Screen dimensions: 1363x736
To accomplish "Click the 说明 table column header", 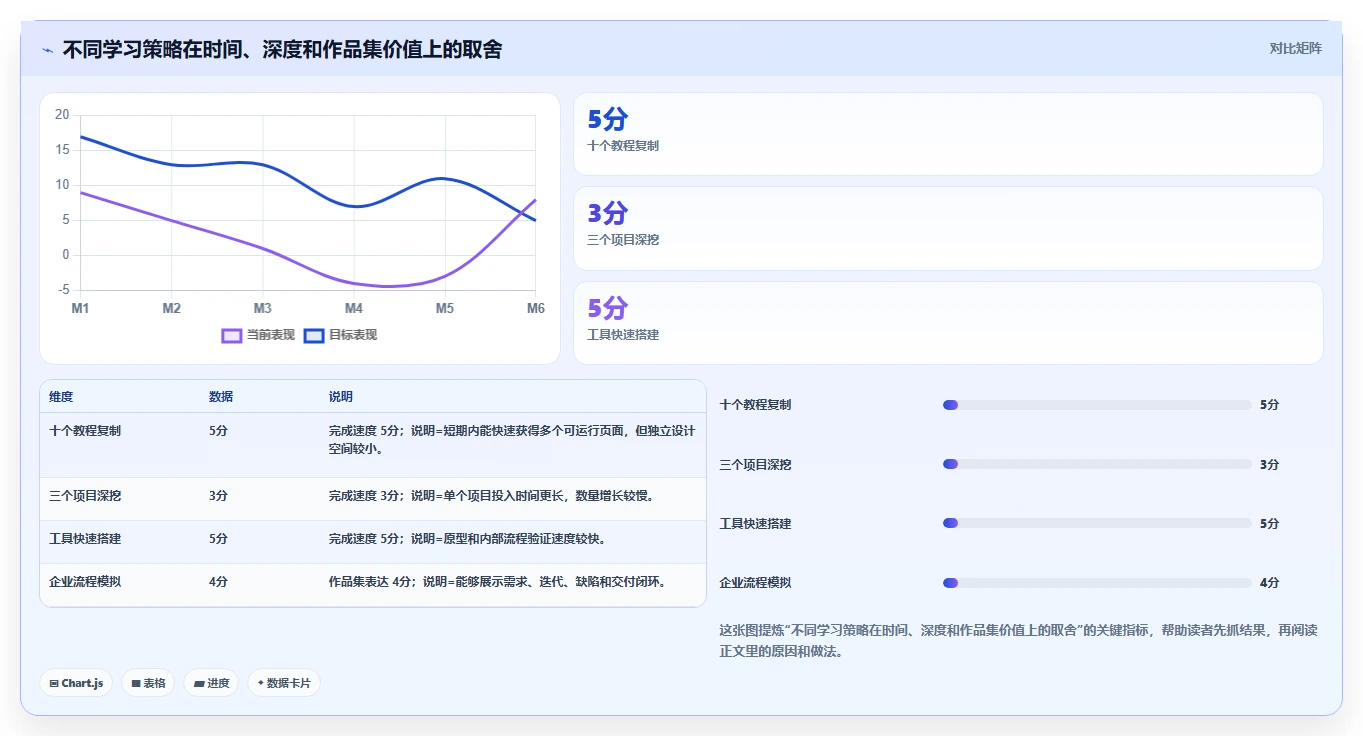I will pyautogui.click(x=341, y=397).
